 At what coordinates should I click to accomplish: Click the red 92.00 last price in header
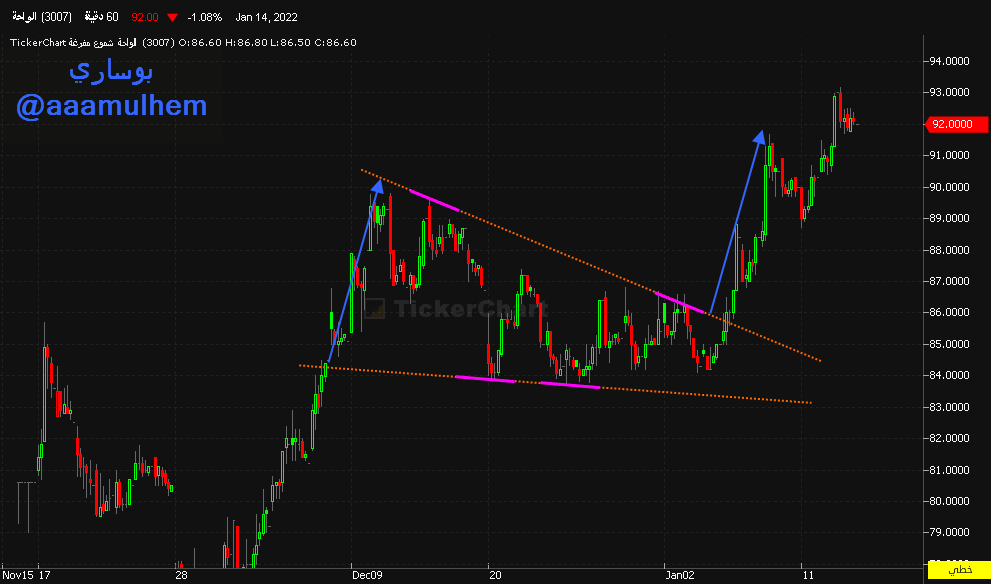[x=144, y=17]
